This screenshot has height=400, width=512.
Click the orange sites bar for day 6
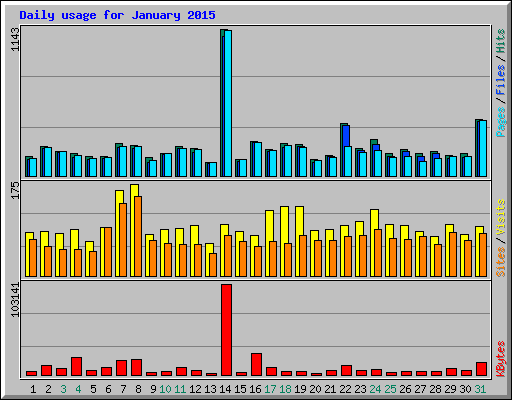[x=108, y=252]
